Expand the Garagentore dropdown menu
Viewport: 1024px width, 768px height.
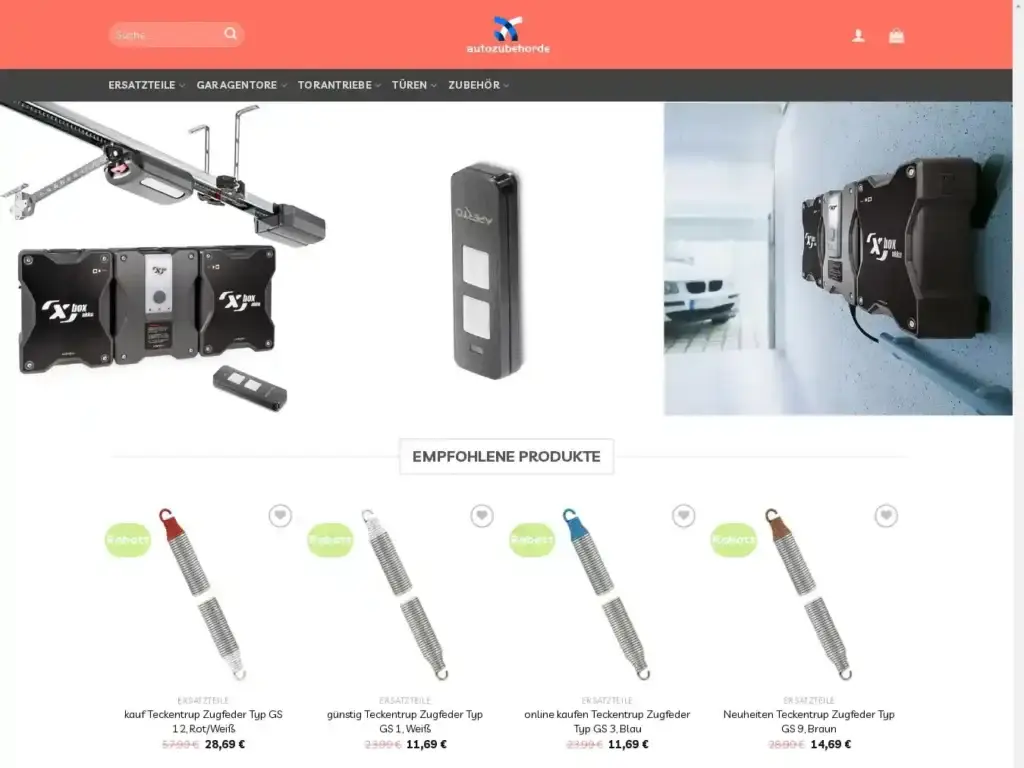(x=241, y=86)
